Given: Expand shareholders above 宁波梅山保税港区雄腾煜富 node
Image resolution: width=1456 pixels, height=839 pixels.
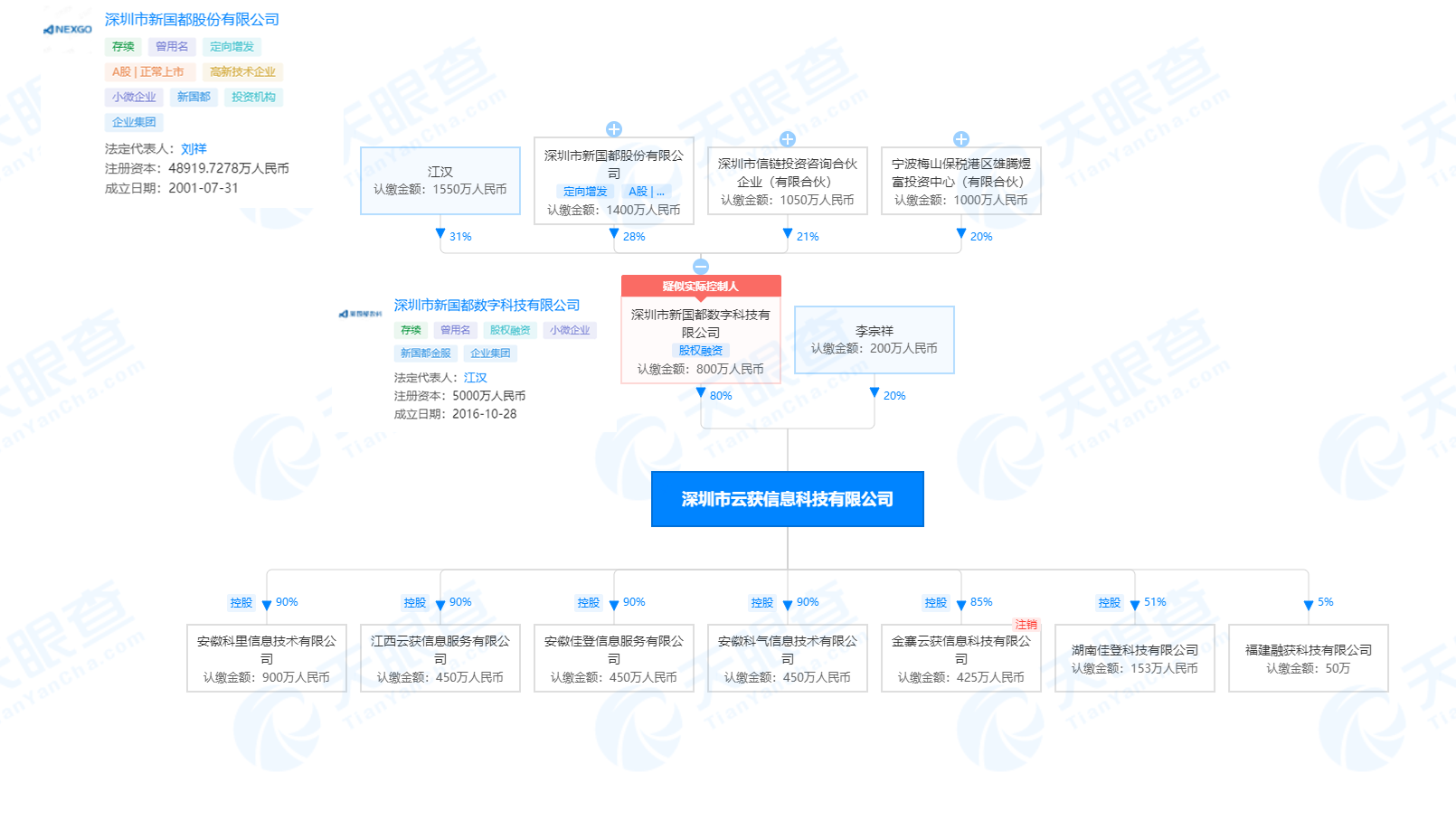Looking at the screenshot, I should click(x=961, y=139).
